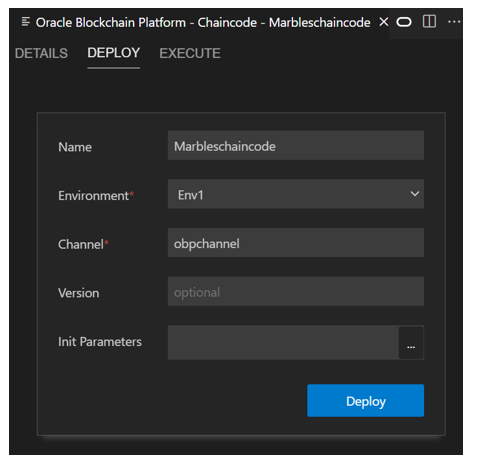Click the optional Version input field
Screen dimensions: 478x473
pos(296,291)
